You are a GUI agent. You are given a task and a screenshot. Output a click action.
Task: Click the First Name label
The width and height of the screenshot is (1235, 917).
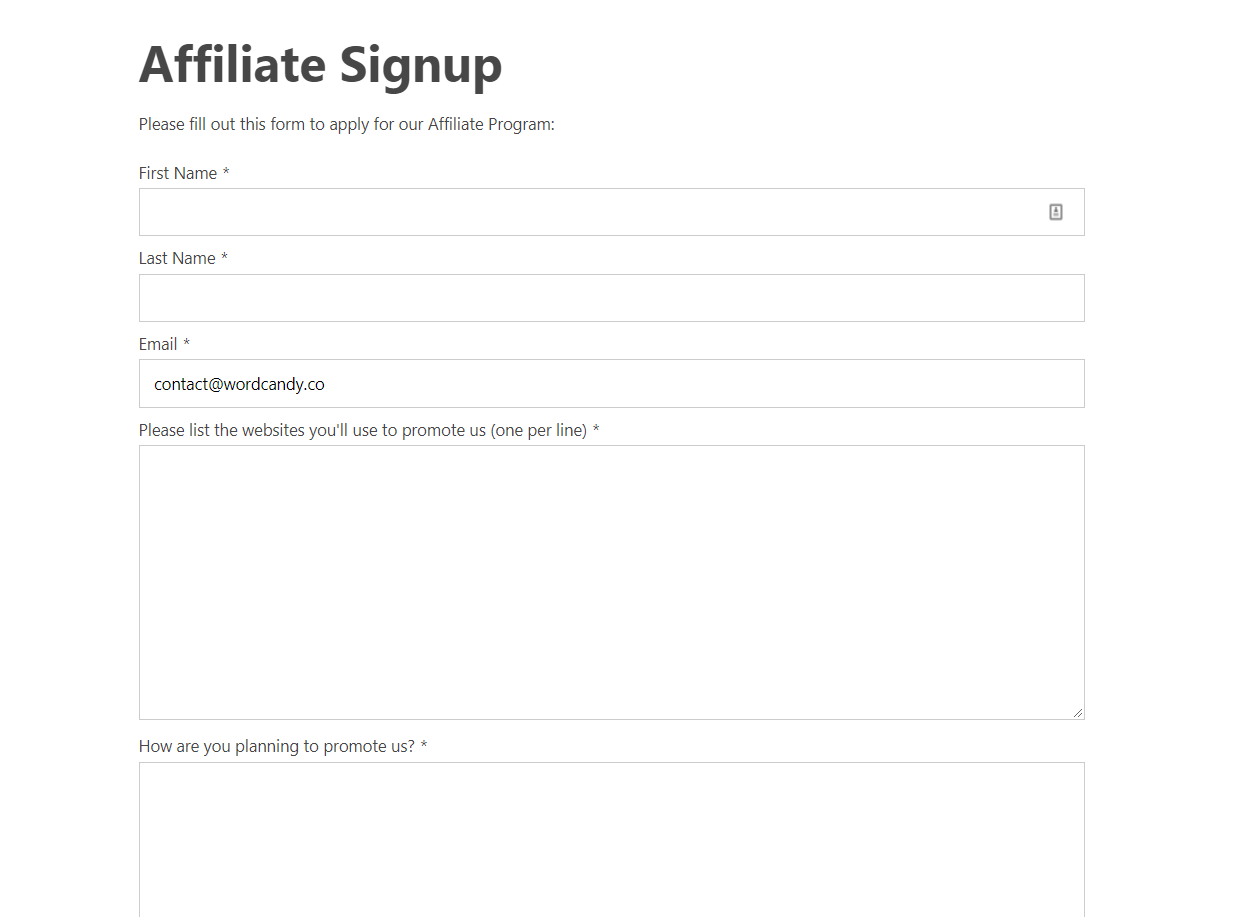click(178, 173)
